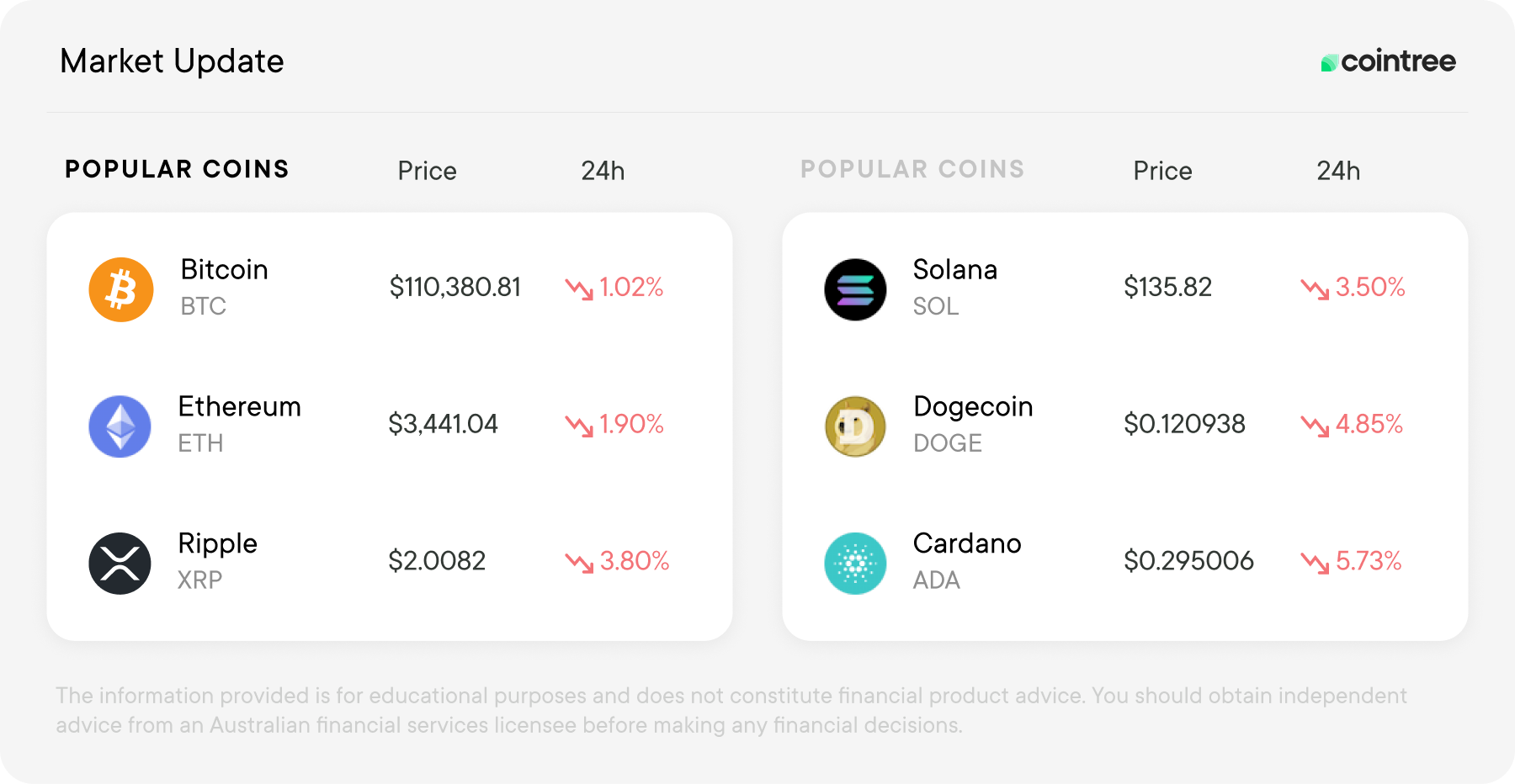Viewport: 1515px width, 784px height.
Task: Click the Cardano teal coin icon
Action: tap(855, 564)
